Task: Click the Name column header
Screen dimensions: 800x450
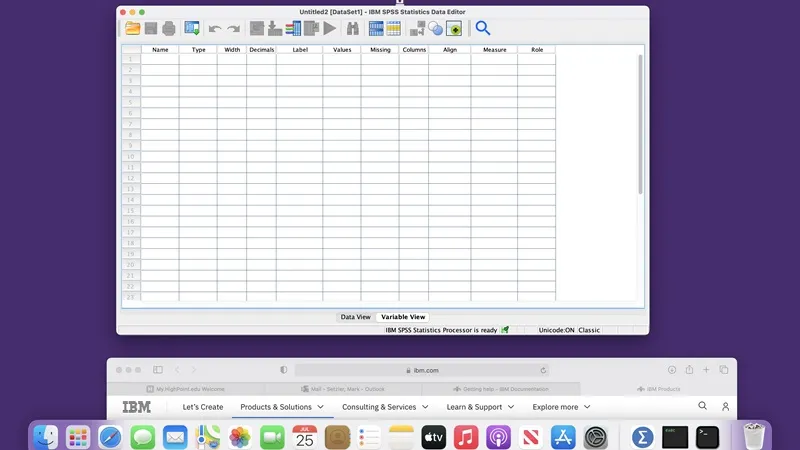Action: [160, 49]
